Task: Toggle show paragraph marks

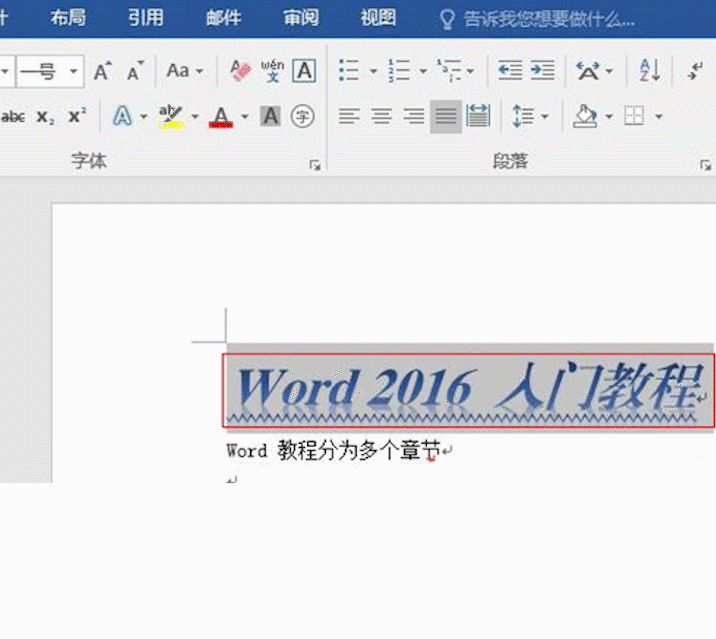Action: coord(695,71)
